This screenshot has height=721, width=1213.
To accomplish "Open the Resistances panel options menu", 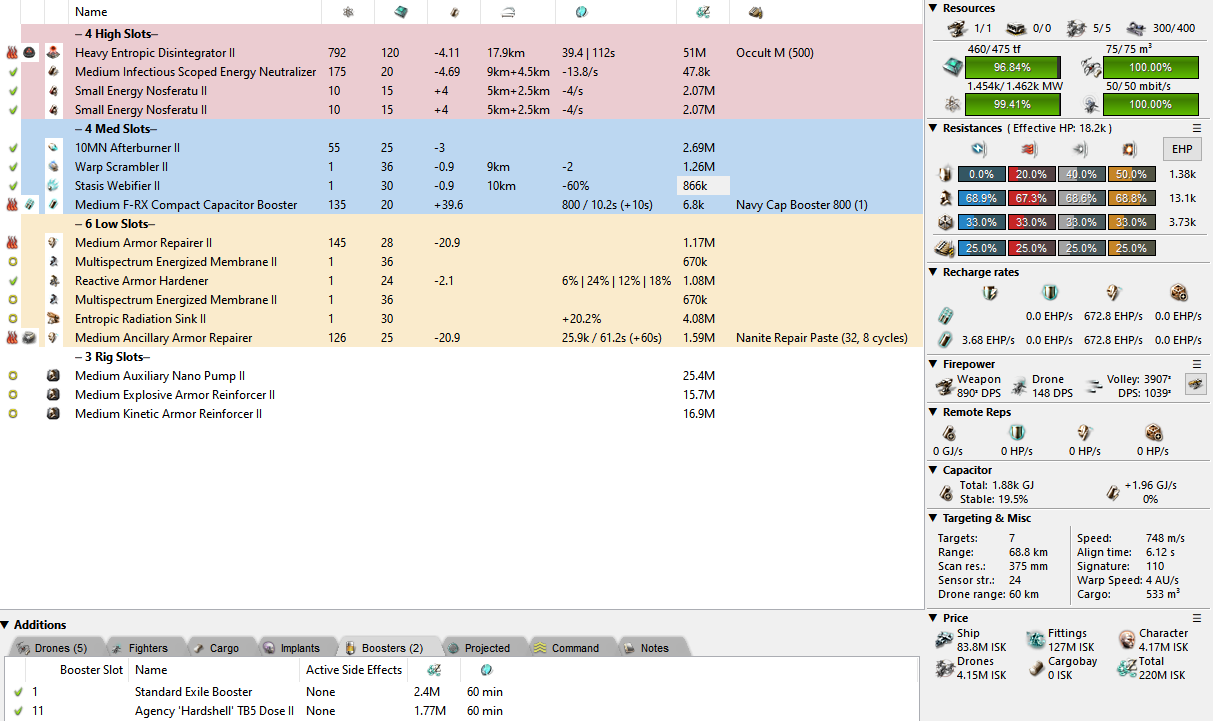I will [x=1197, y=129].
